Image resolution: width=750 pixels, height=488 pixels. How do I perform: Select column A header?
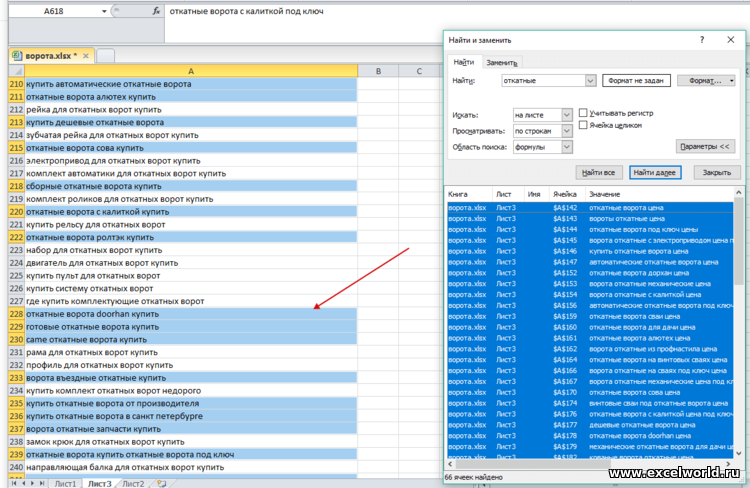(191, 71)
